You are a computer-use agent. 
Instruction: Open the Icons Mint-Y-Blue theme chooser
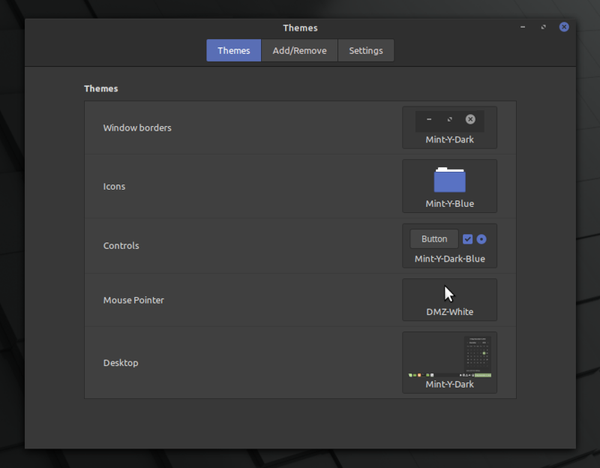(450, 186)
